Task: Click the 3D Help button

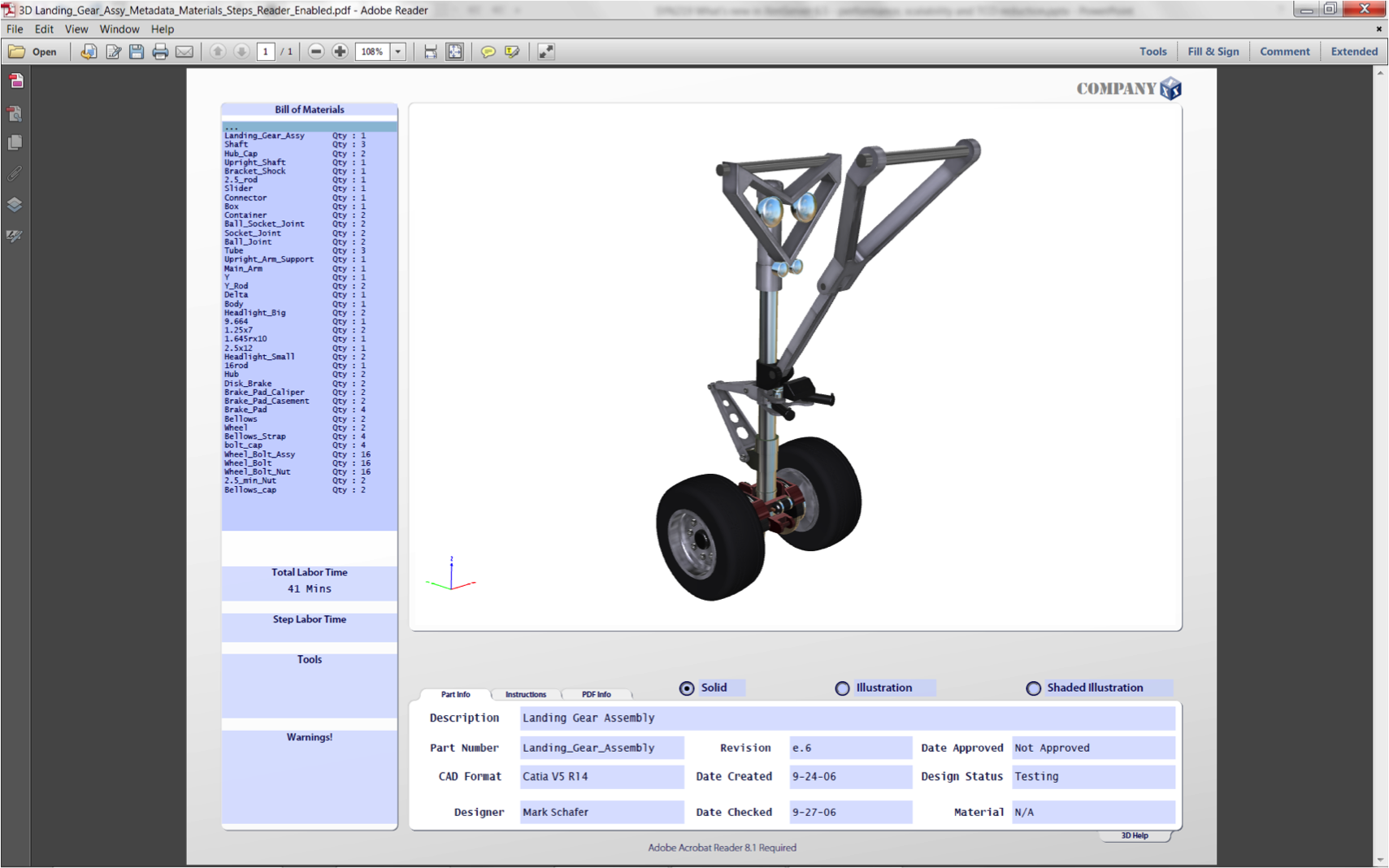Action: 1135,835
